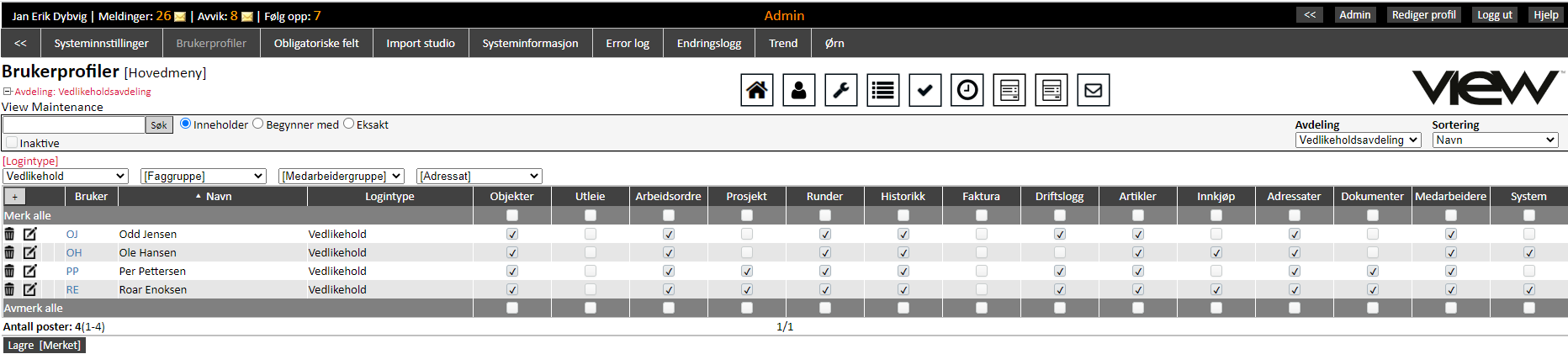Open the Avdeling dropdown
The height and width of the screenshot is (354, 1568).
pyautogui.click(x=1358, y=140)
